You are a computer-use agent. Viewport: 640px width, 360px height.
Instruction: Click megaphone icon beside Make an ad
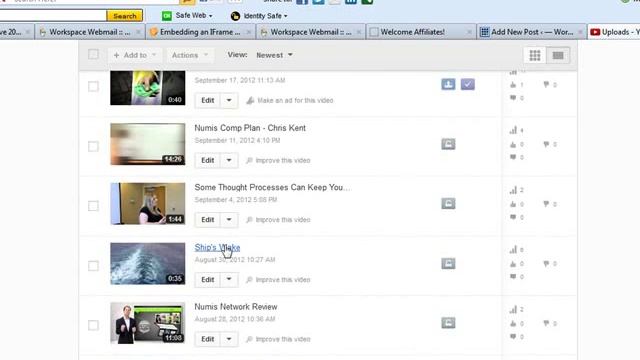pos(250,100)
